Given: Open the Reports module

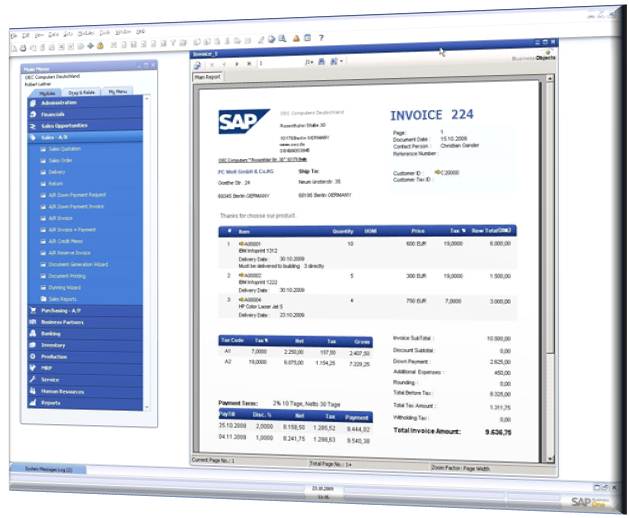Looking at the screenshot, I should (x=85, y=403).
